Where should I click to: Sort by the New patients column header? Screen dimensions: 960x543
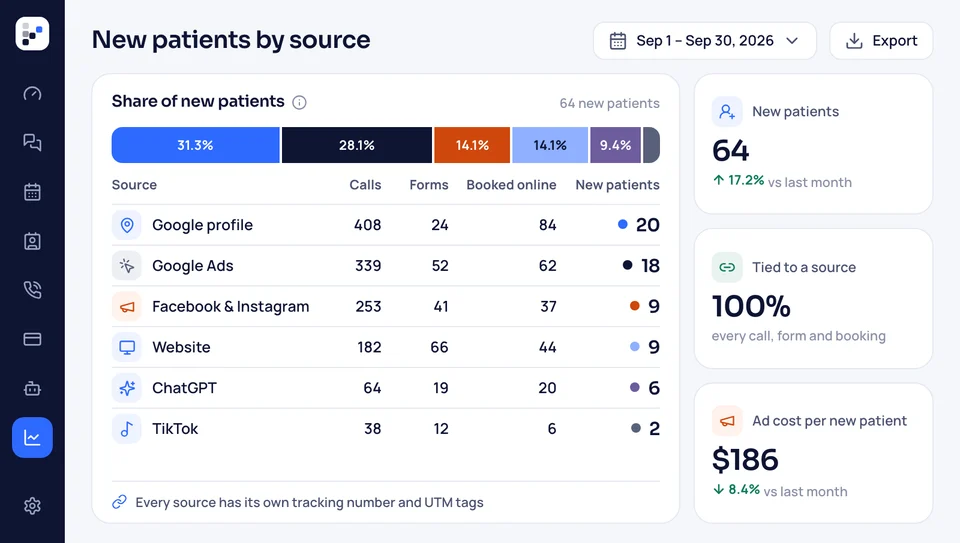(x=617, y=185)
